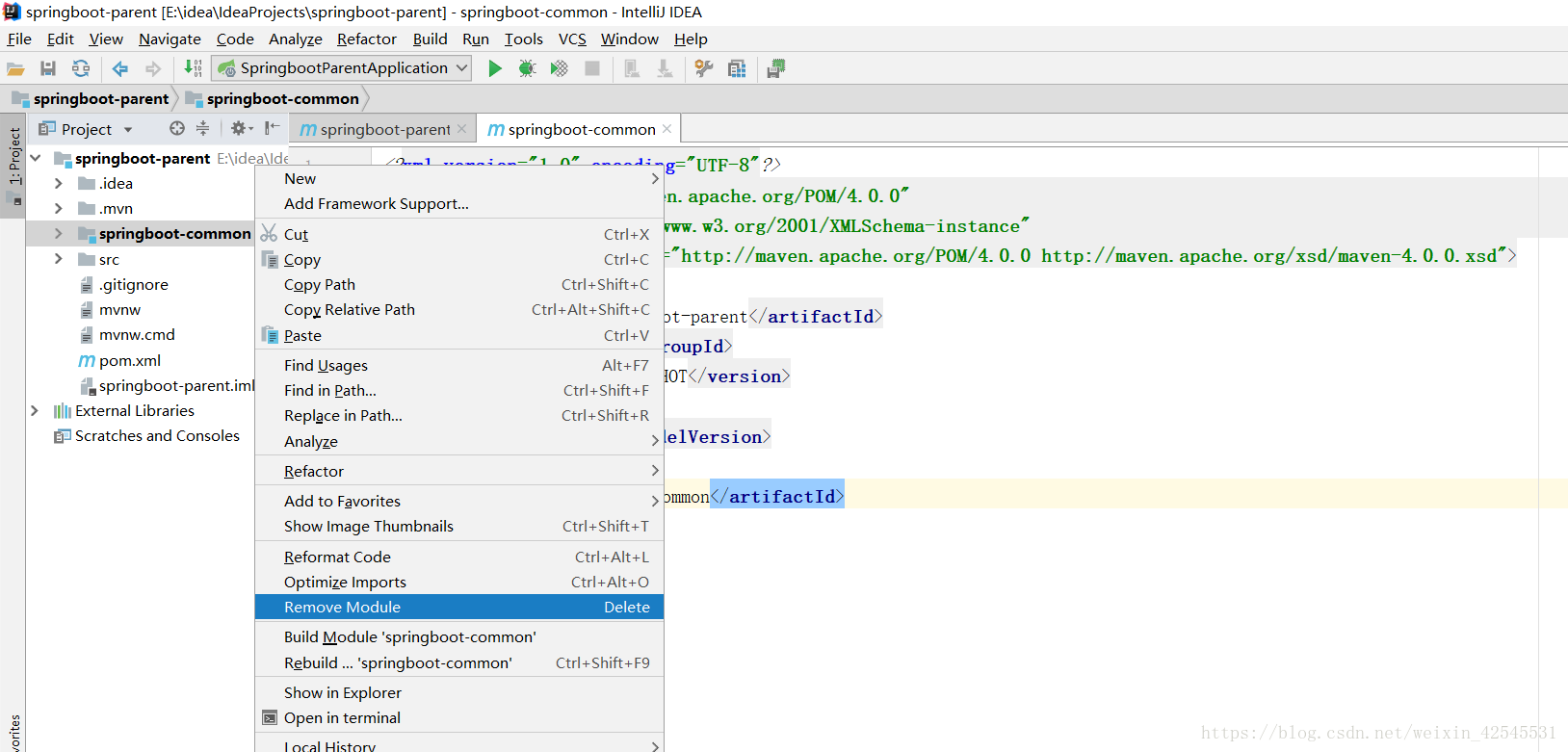Open the New submenu in the context menu

tap(459, 178)
